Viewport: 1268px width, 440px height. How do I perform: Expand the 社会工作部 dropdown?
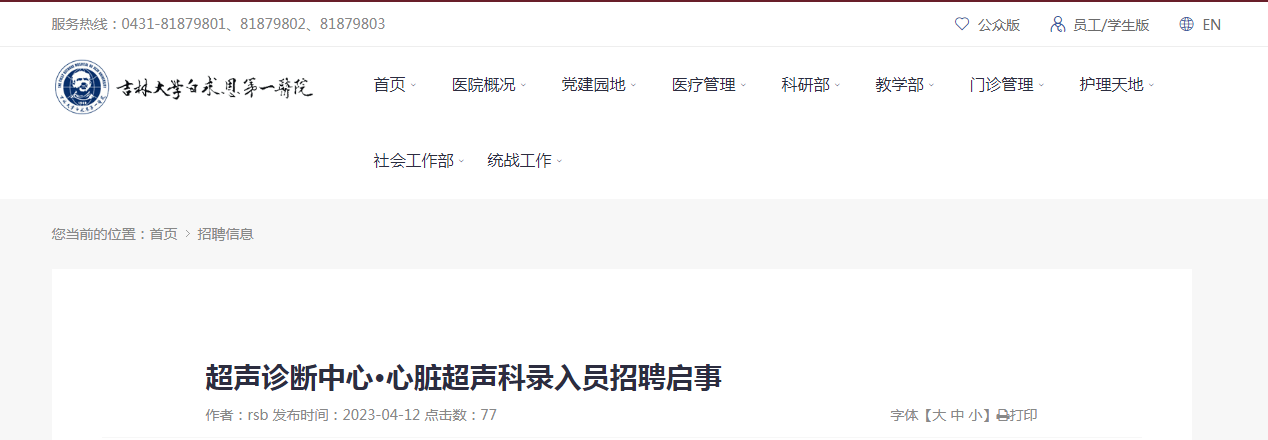[419, 160]
